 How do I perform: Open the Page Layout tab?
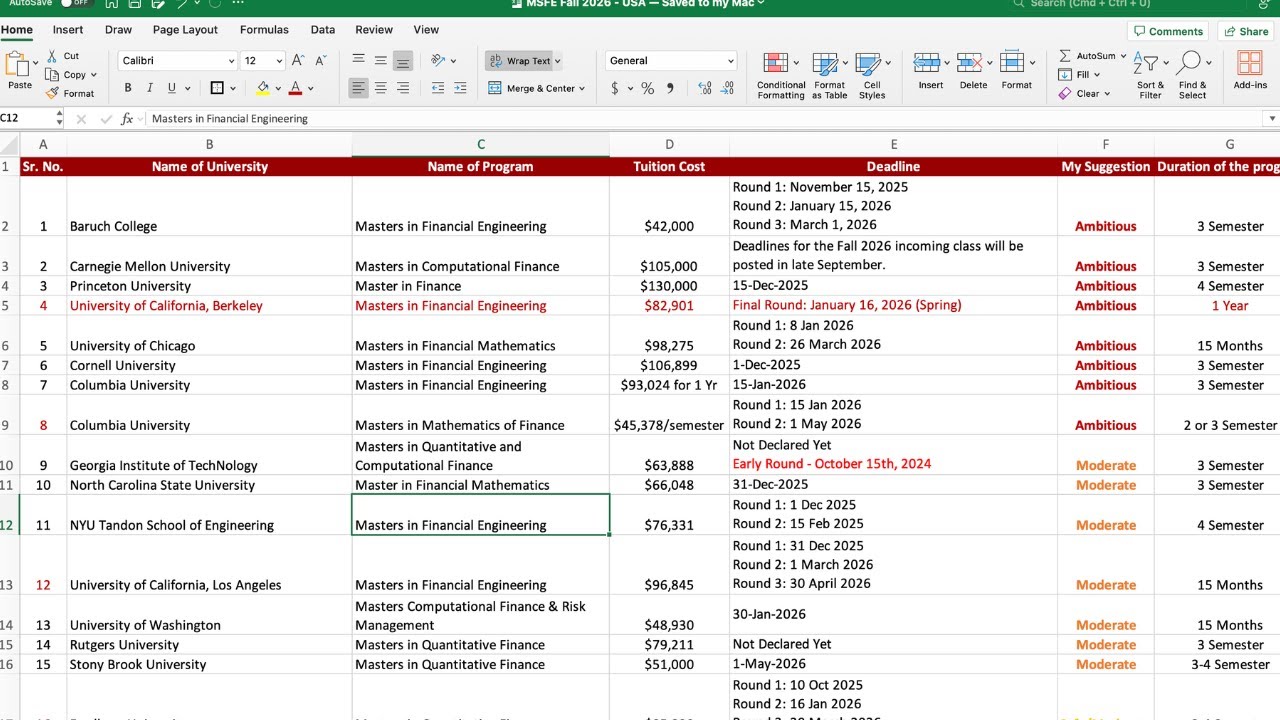point(186,30)
